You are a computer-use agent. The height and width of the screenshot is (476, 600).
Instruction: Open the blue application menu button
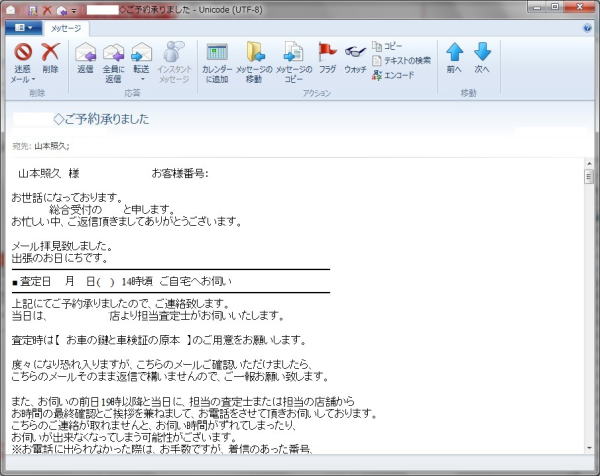22,28
